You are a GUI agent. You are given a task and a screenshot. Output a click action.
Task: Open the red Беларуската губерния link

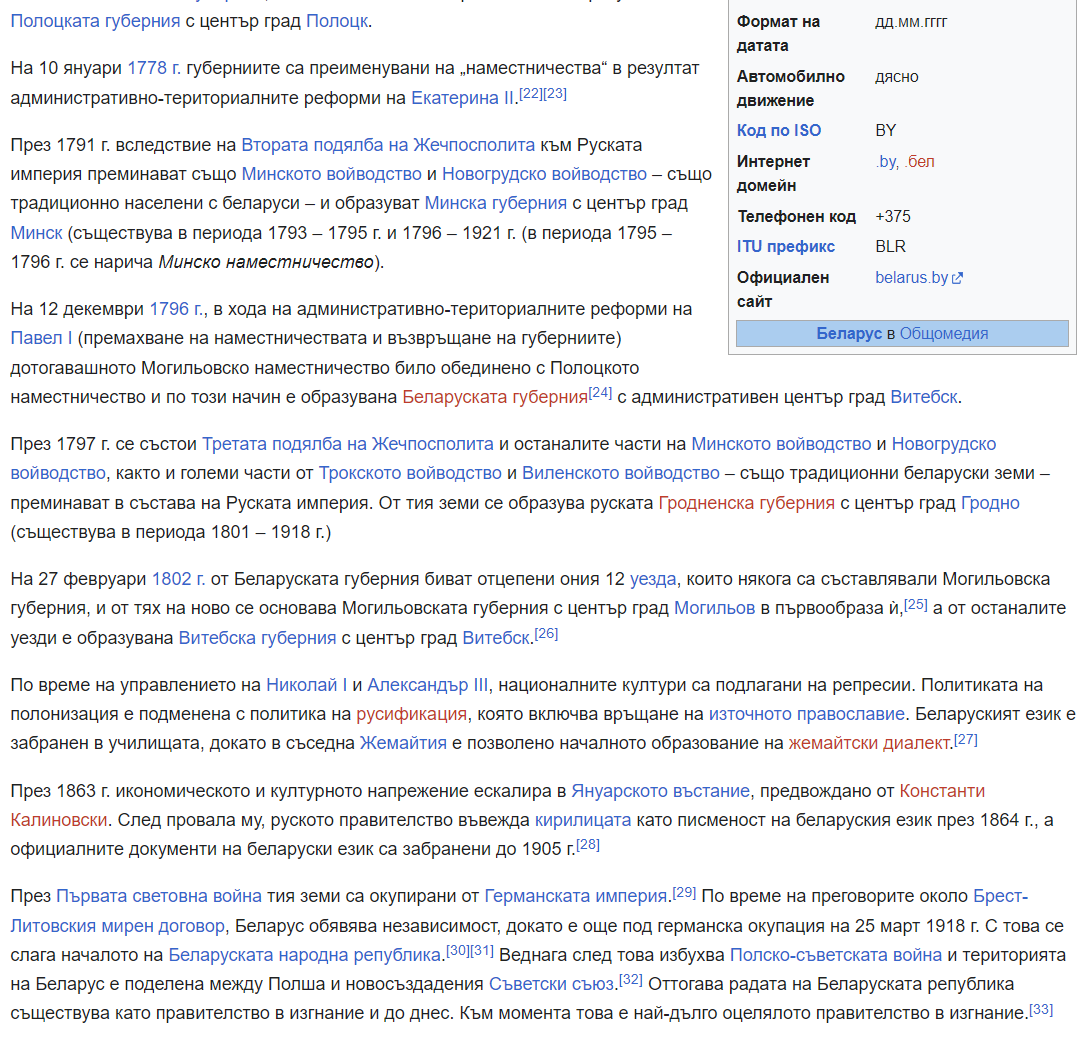point(495,397)
